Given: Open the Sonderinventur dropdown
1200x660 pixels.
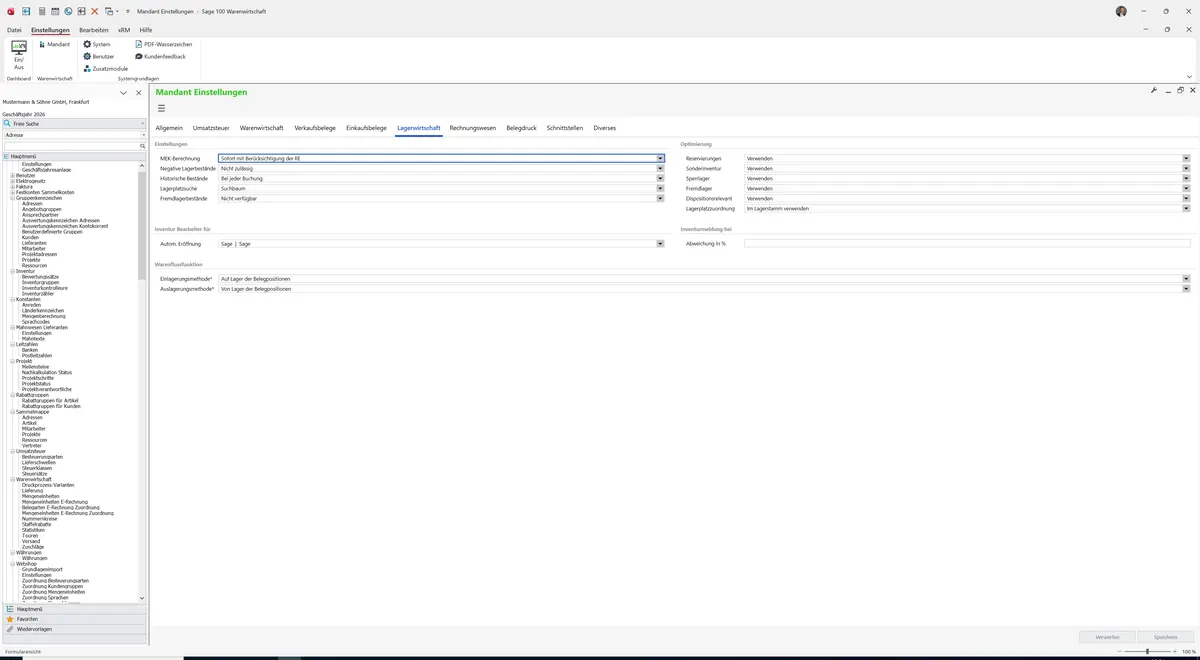Looking at the screenshot, I should (1186, 168).
